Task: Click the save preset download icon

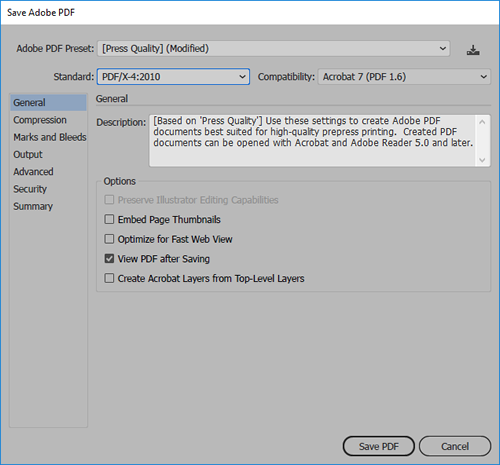Action: coord(473,50)
